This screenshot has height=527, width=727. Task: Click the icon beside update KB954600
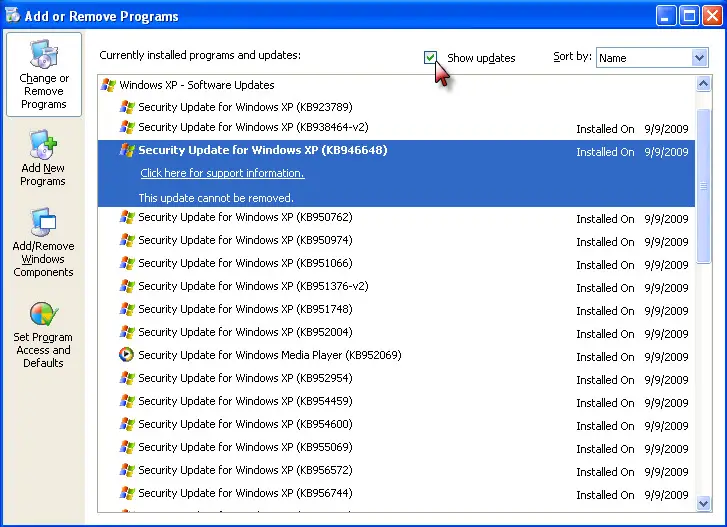pos(127,424)
